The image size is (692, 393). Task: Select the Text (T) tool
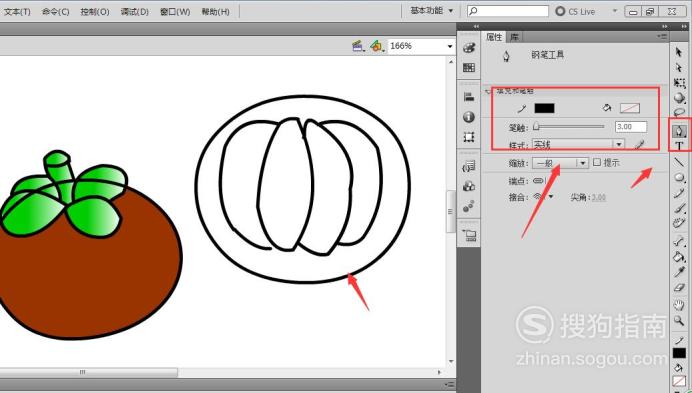[679, 146]
